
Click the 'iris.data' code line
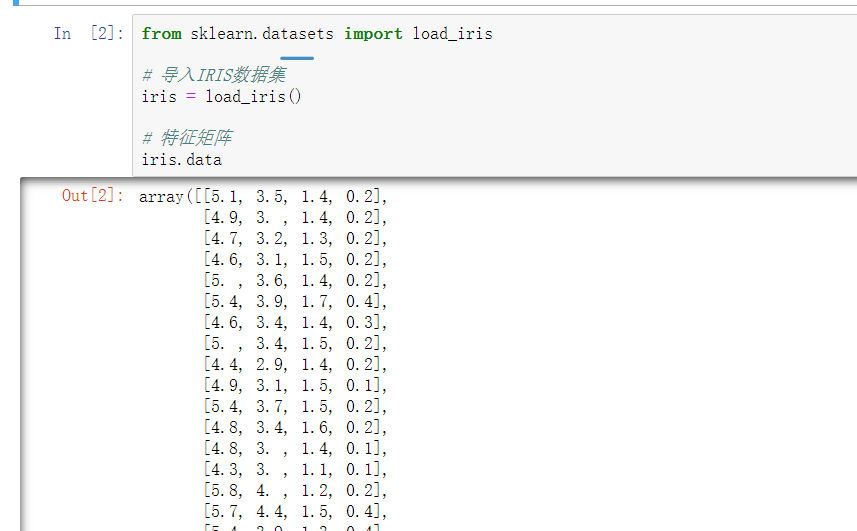pyautogui.click(x=181, y=160)
